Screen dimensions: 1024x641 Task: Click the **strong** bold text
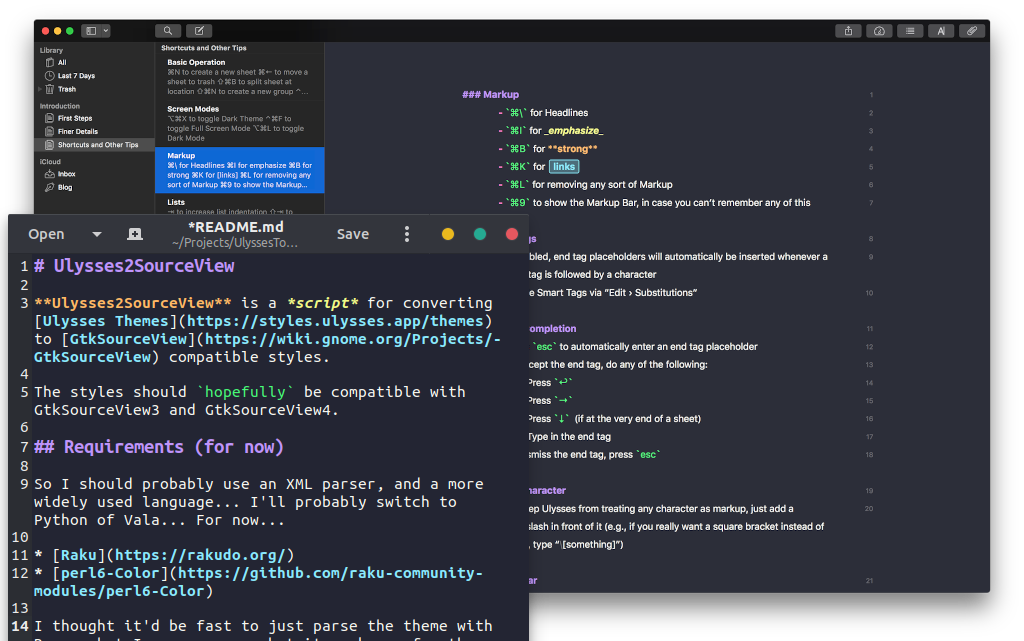tap(573, 149)
